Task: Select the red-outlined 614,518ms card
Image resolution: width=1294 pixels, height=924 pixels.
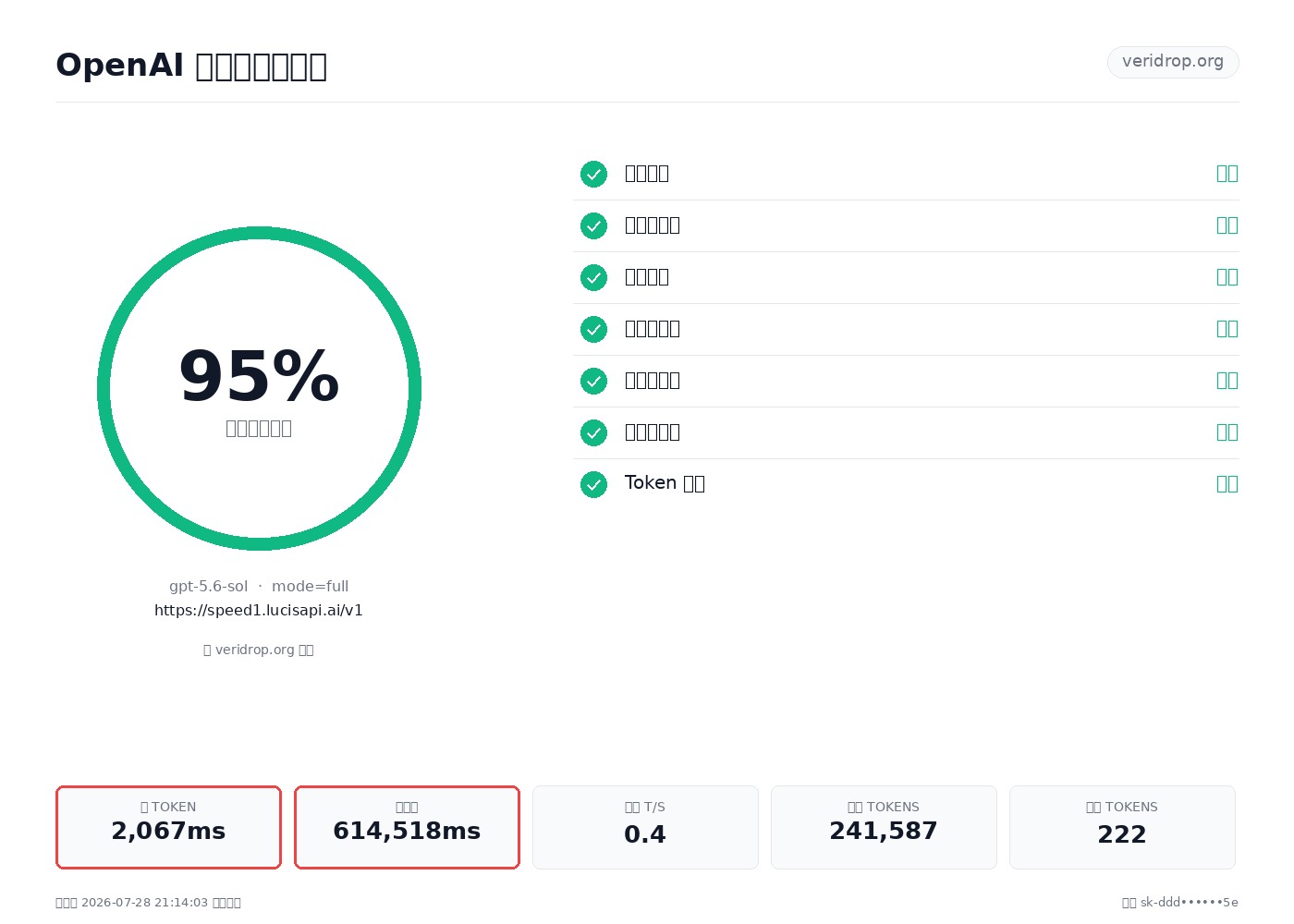Action: point(407,827)
